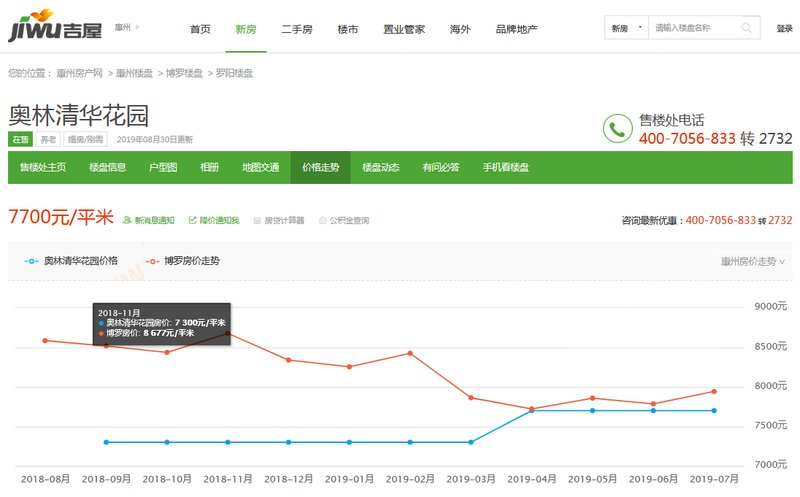Click the 2019-03月 axis label
The height and width of the screenshot is (497, 800).
(x=471, y=479)
